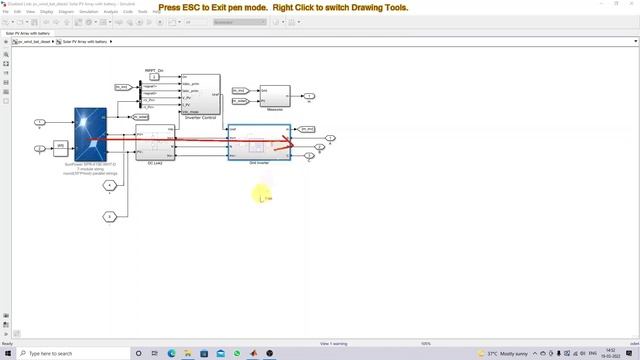This screenshot has height=360, width=640.
Task: Click the Image tool in palette
Action: (x=6, y=92)
